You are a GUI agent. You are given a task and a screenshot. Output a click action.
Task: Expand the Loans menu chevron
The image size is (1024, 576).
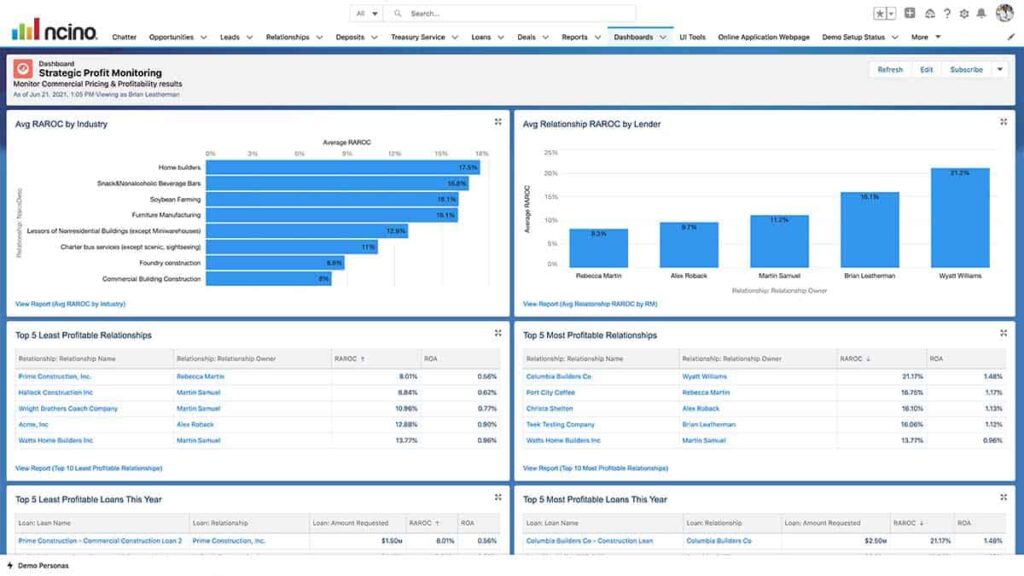coord(501,37)
